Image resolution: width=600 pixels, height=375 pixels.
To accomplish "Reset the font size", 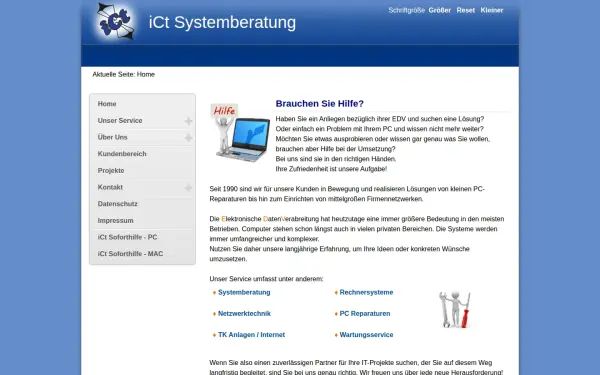I will point(466,10).
